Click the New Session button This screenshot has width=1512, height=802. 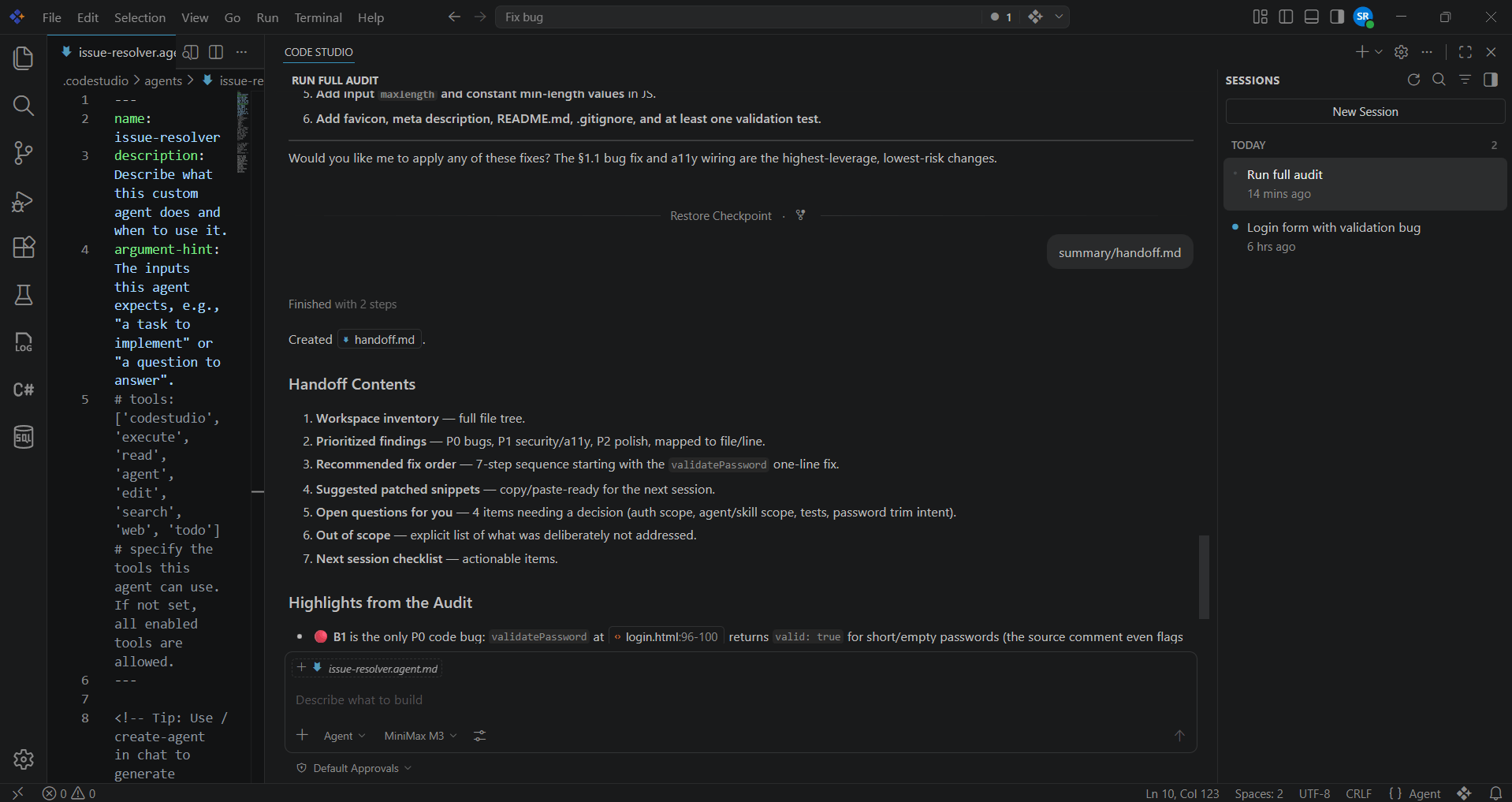[1365, 112]
